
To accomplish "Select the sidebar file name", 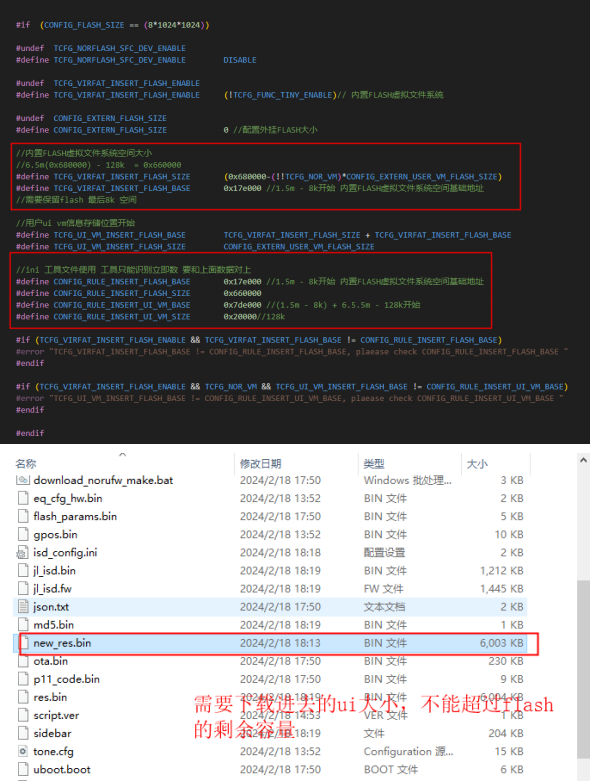I will coord(52,733).
